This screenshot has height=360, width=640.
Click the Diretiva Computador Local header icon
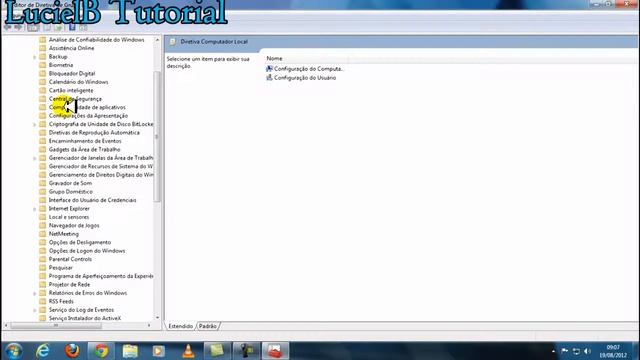[x=173, y=42]
